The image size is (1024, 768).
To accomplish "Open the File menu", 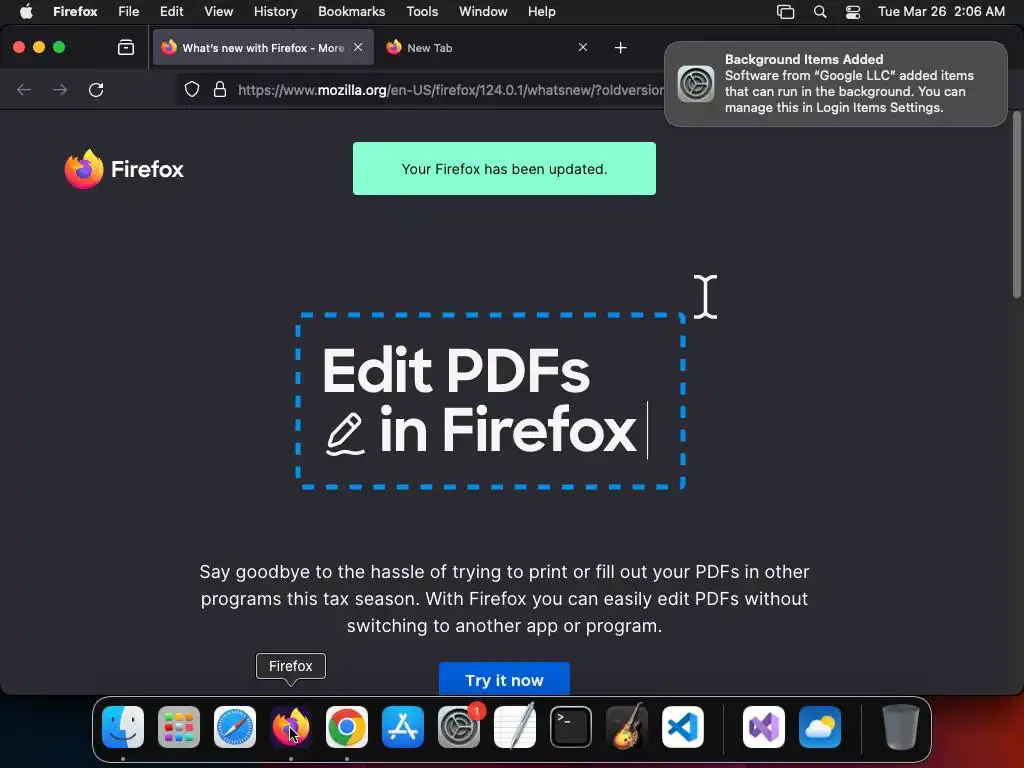I will tap(129, 12).
